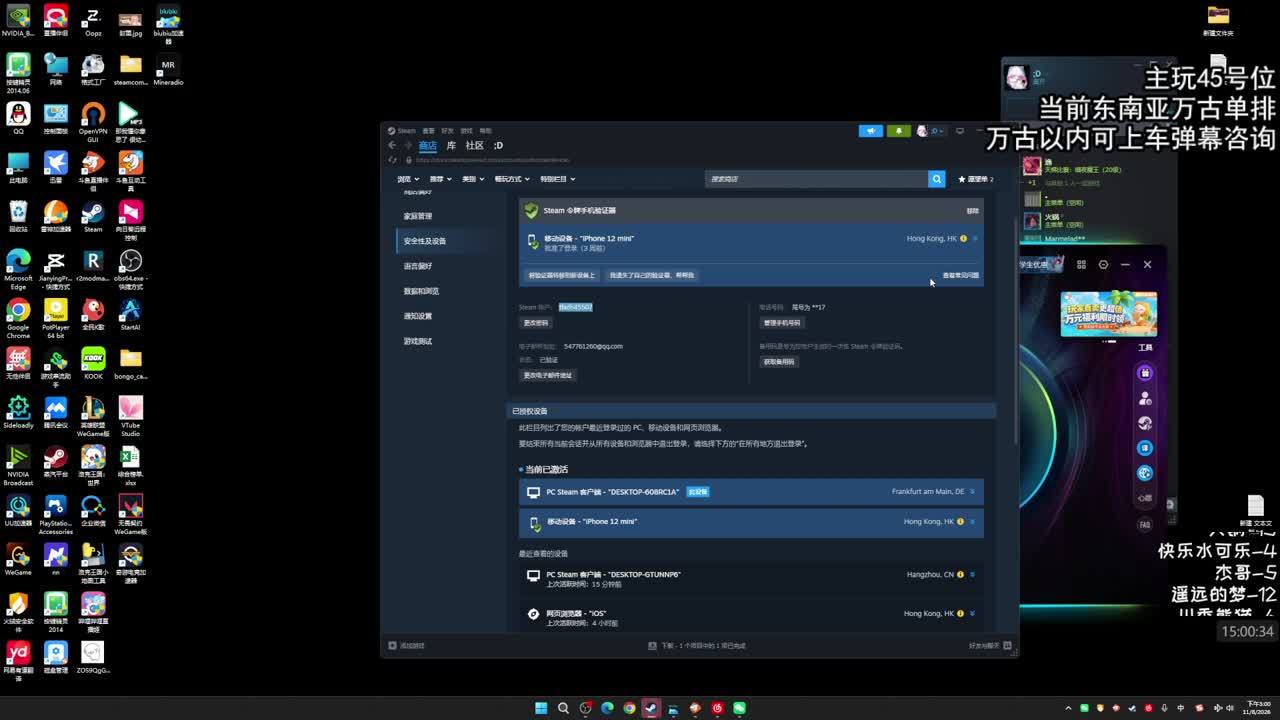This screenshot has width=1280, height=720.
Task: Open taskbar Search
Action: click(563, 708)
